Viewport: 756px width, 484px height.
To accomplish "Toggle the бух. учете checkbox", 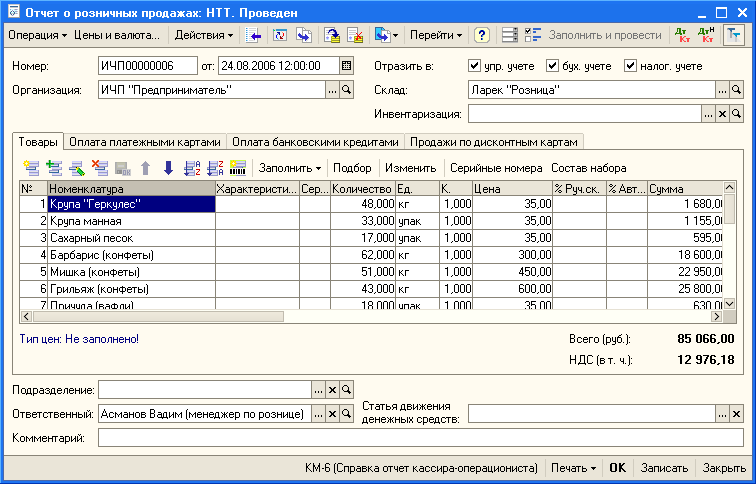I will click(553, 66).
